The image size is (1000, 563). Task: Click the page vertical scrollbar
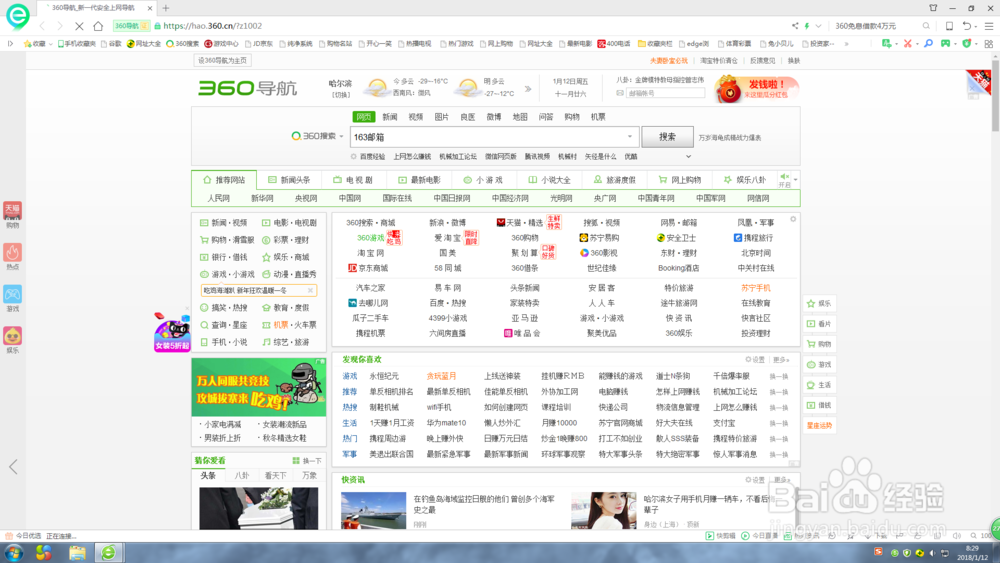(995, 96)
